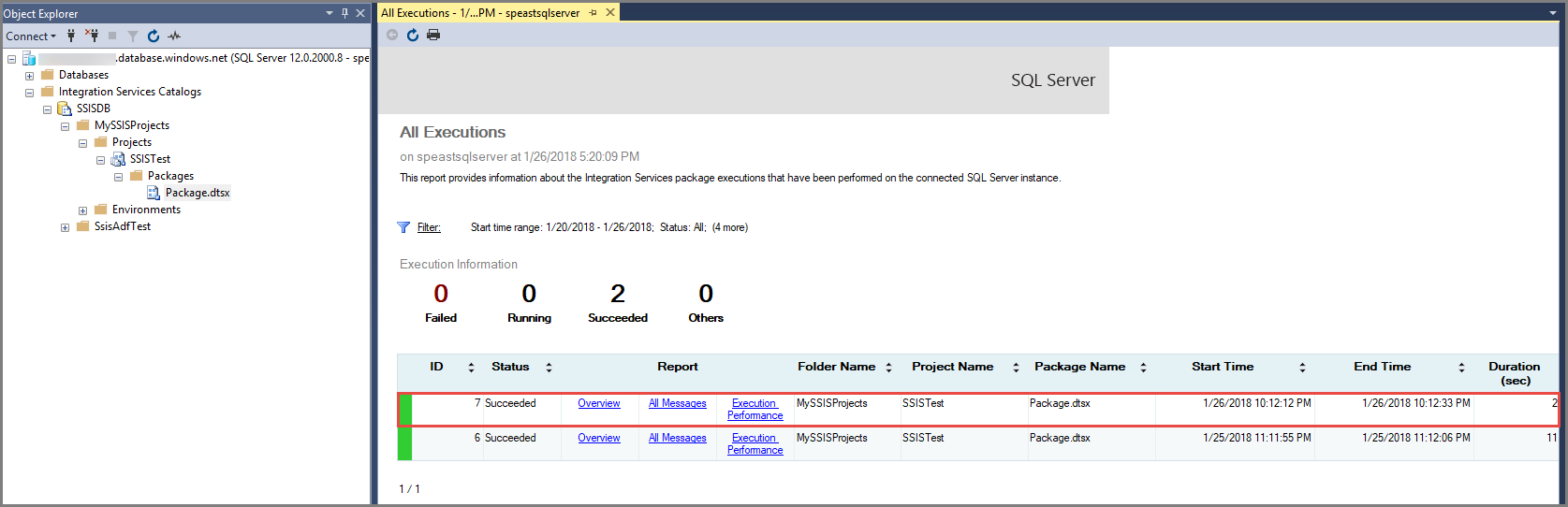
Task: Open Object Explorer window position menu arrow
Action: coord(330,13)
